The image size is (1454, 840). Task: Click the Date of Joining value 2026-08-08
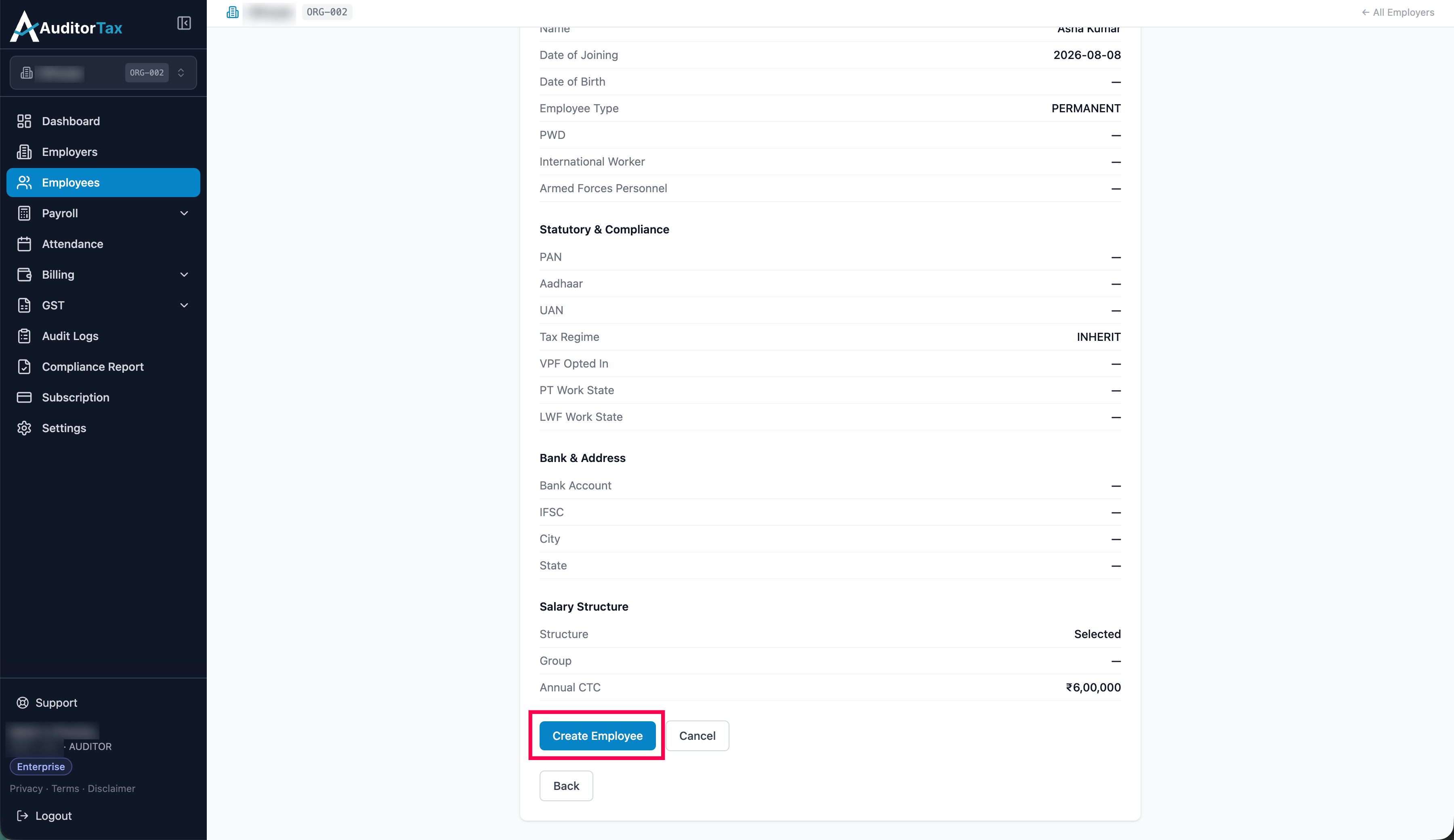coord(1087,55)
